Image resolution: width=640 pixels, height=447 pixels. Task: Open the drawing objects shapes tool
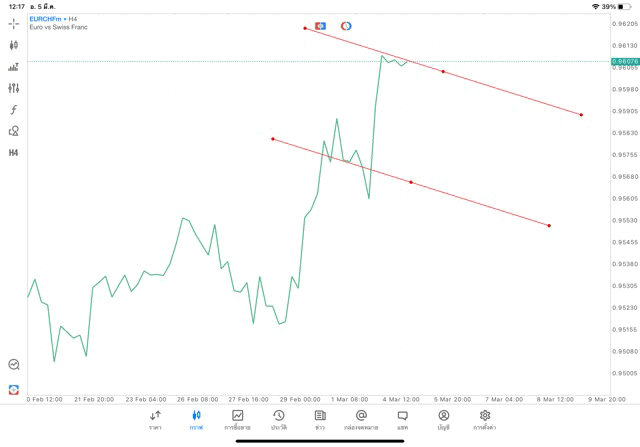[14, 131]
